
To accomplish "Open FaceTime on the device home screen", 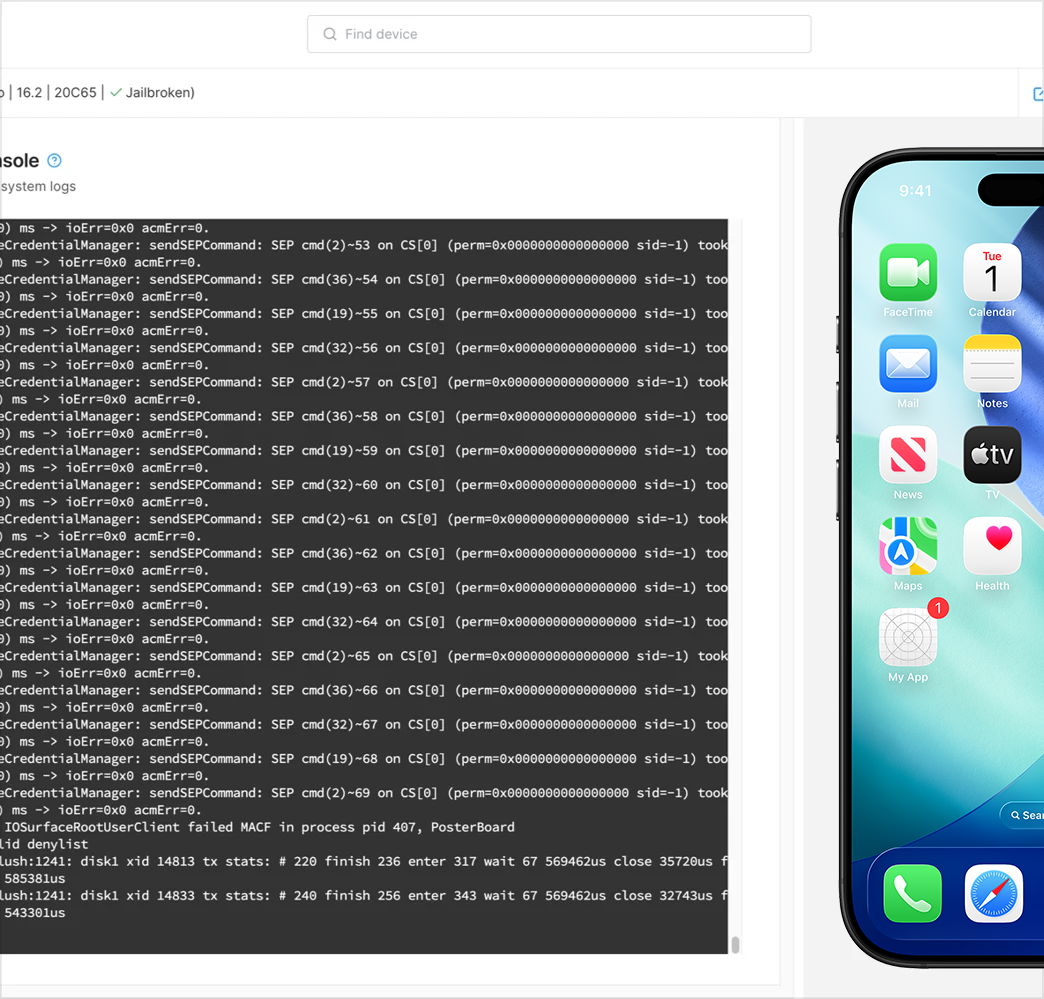I will [x=908, y=273].
